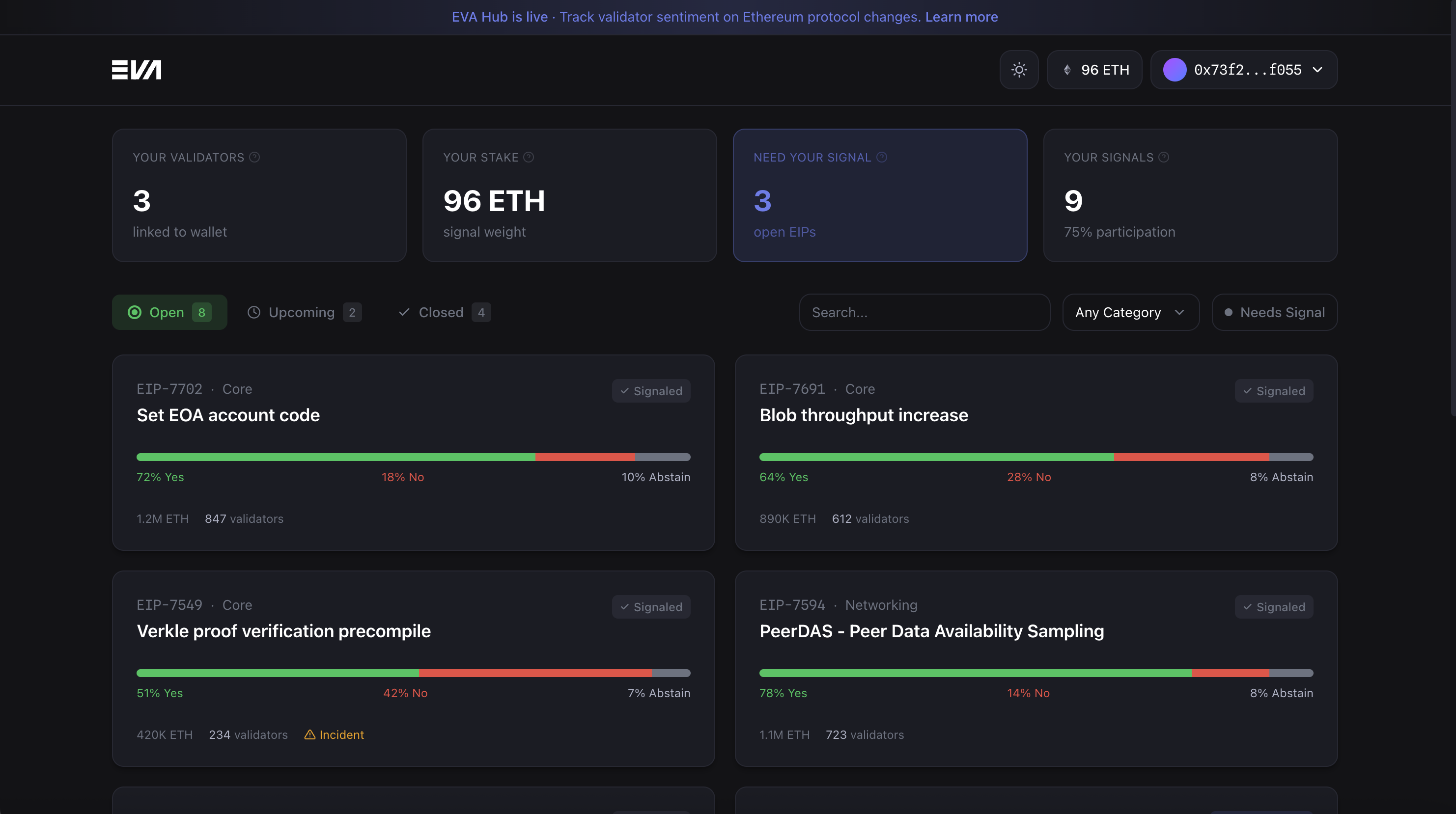The image size is (1456, 814).
Task: Select the Open filter radio indicator
Action: click(135, 312)
